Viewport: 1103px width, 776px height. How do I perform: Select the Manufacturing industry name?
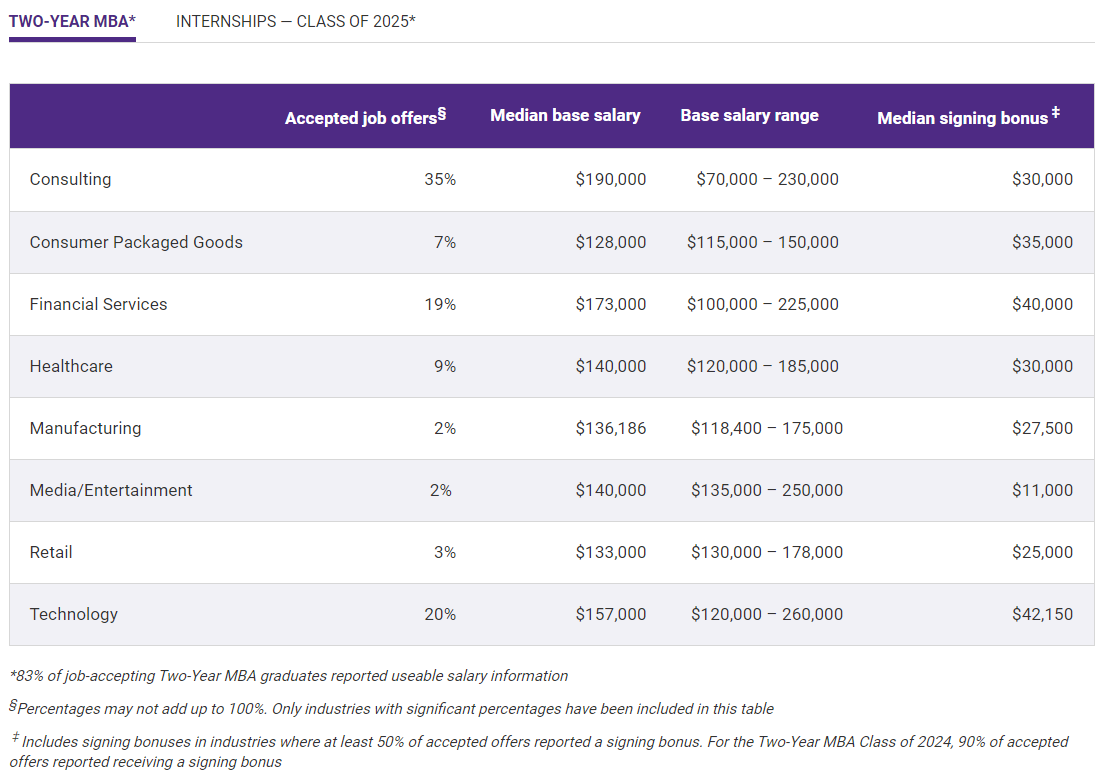pyautogui.click(x=85, y=428)
